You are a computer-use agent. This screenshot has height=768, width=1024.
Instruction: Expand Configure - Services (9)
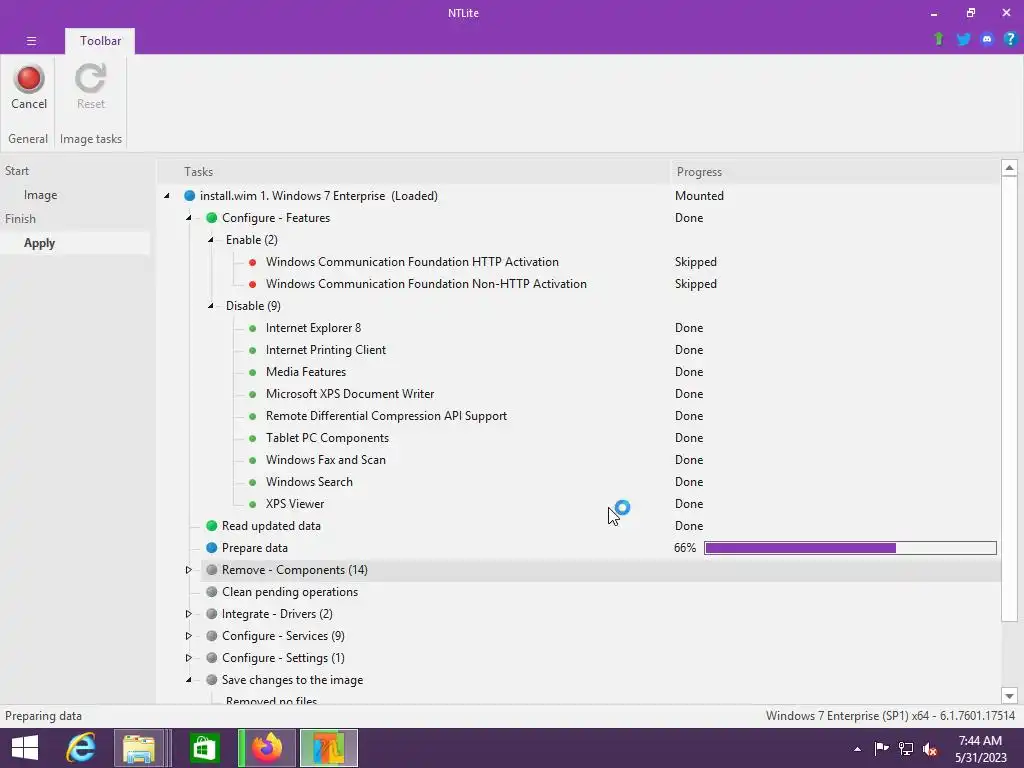point(189,636)
